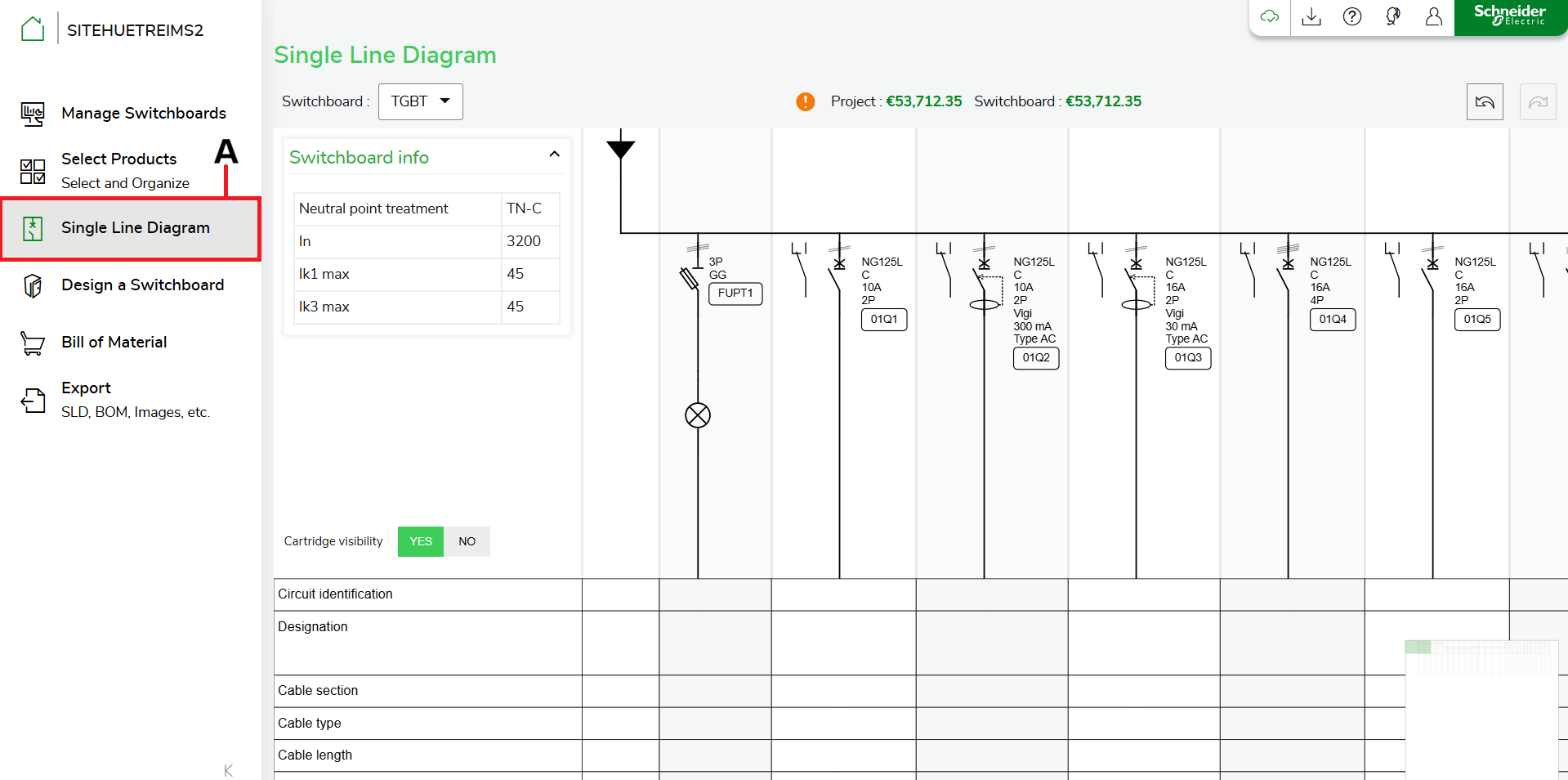Click the Switchboard price €53,712.35
This screenshot has width=1568, height=780.
(x=1104, y=101)
